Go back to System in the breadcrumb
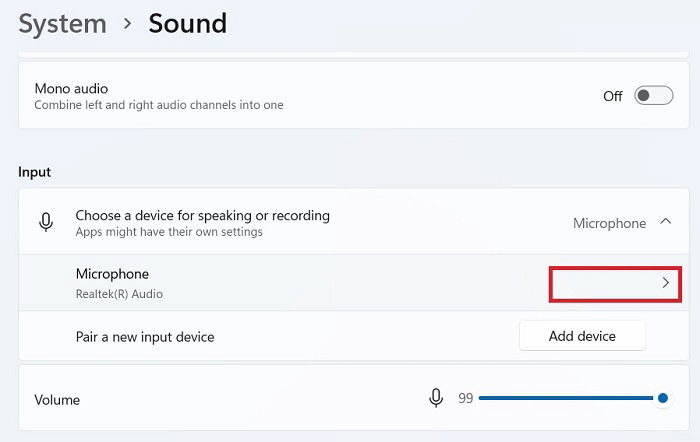The height and width of the screenshot is (442, 700). pyautogui.click(x=62, y=24)
